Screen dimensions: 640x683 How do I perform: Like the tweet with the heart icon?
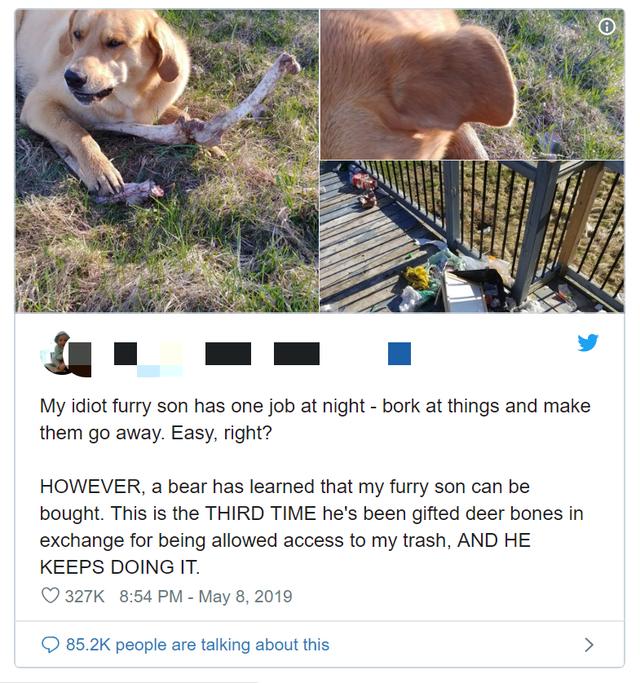point(50,595)
